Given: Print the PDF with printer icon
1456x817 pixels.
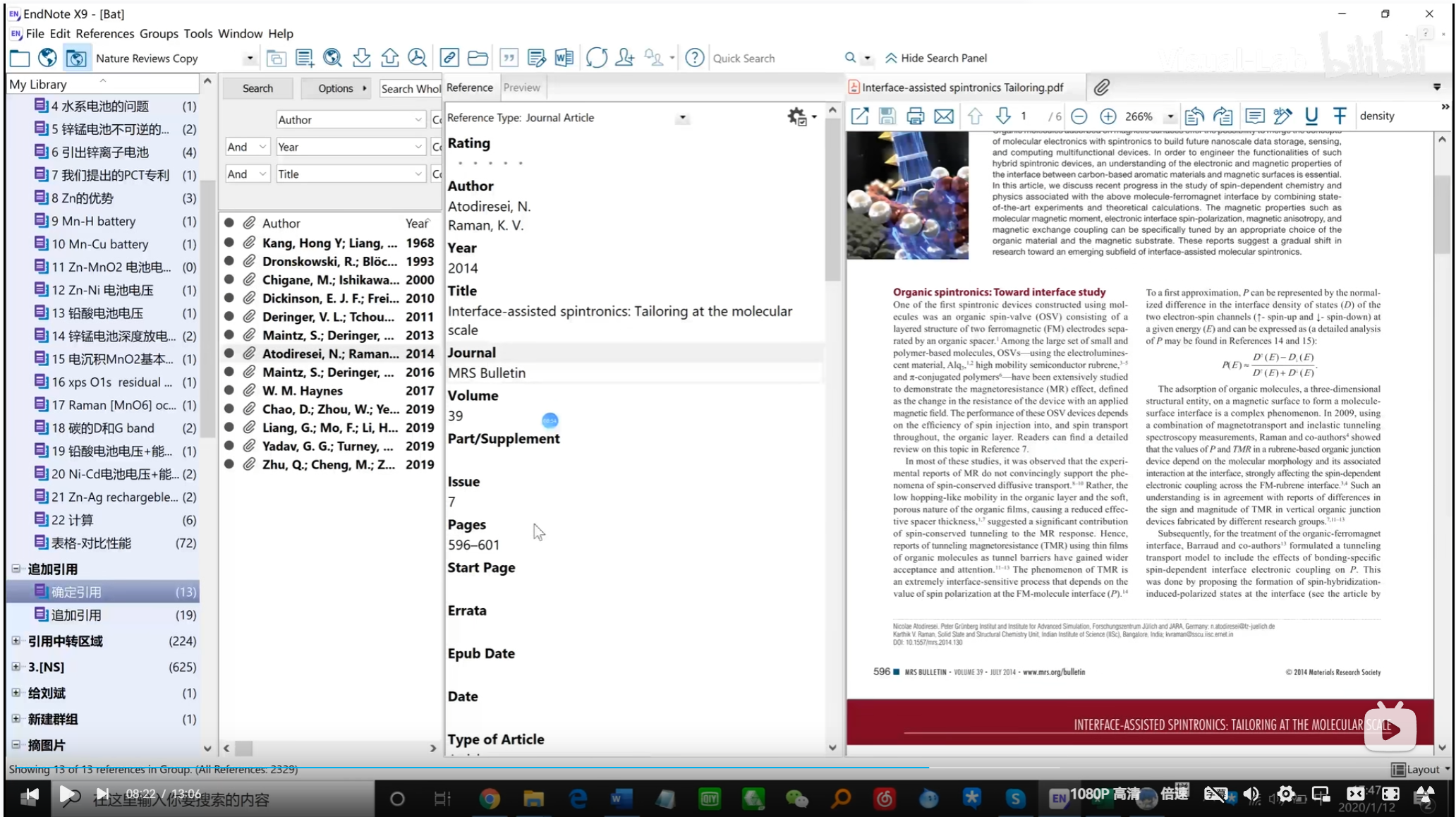Looking at the screenshot, I should coord(915,116).
